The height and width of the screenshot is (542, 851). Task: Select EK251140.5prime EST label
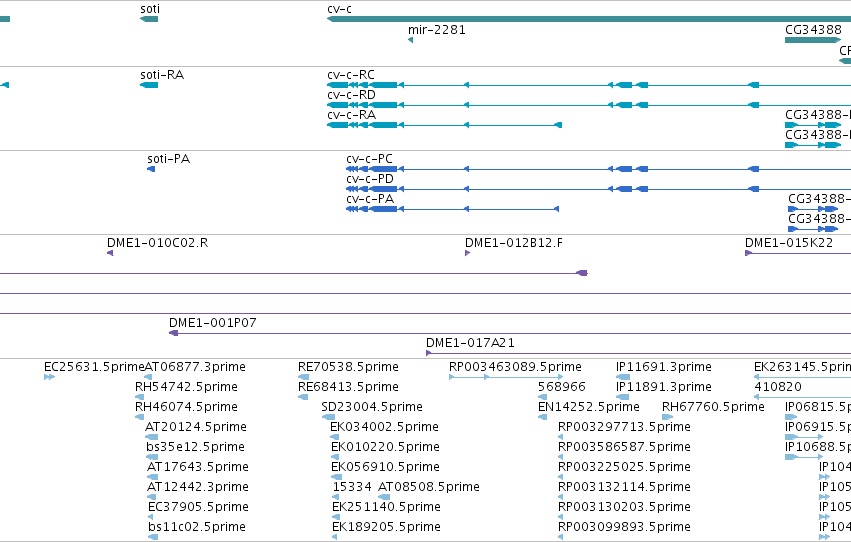(x=386, y=507)
